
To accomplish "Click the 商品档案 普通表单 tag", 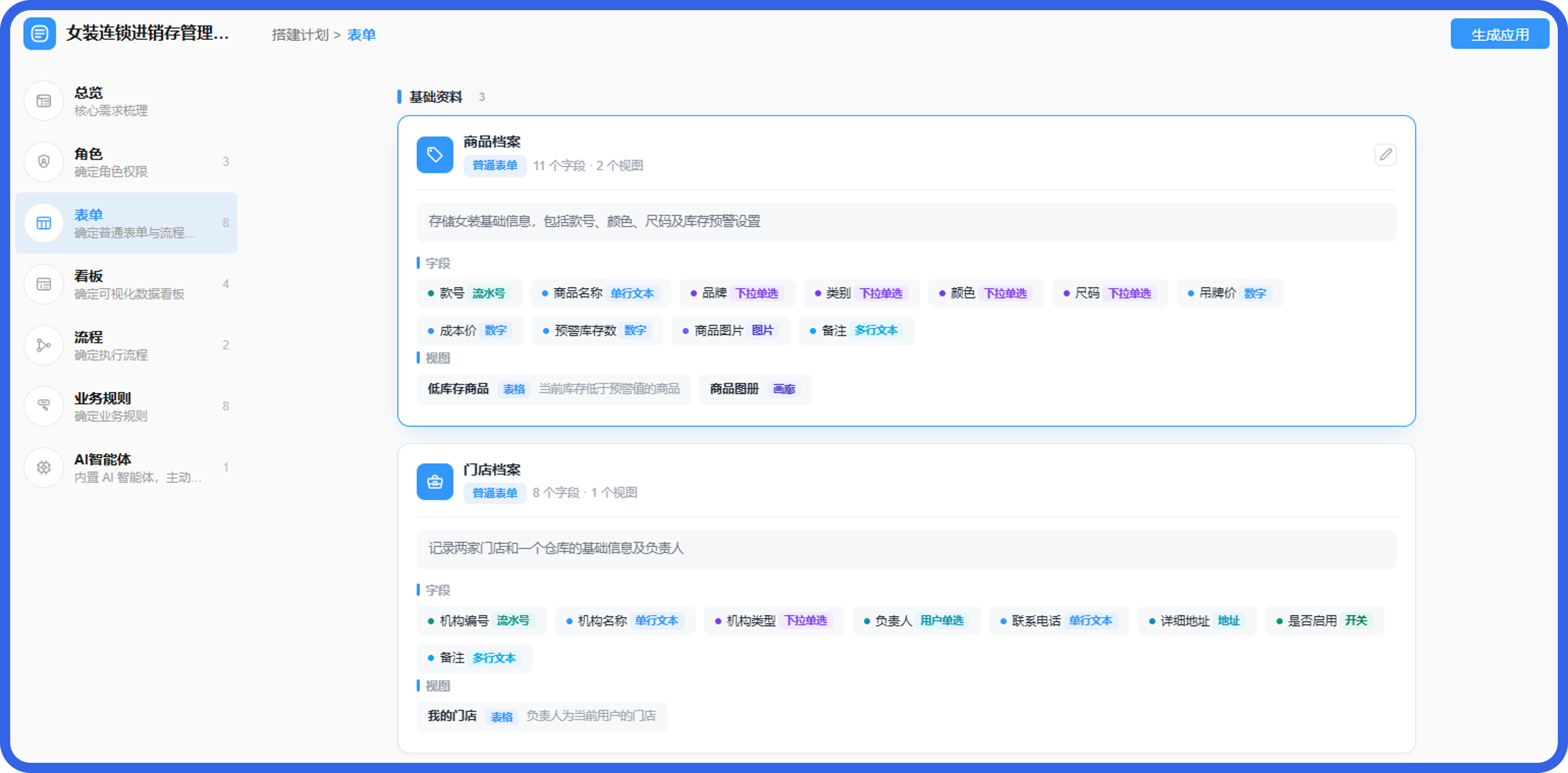I will coord(494,165).
